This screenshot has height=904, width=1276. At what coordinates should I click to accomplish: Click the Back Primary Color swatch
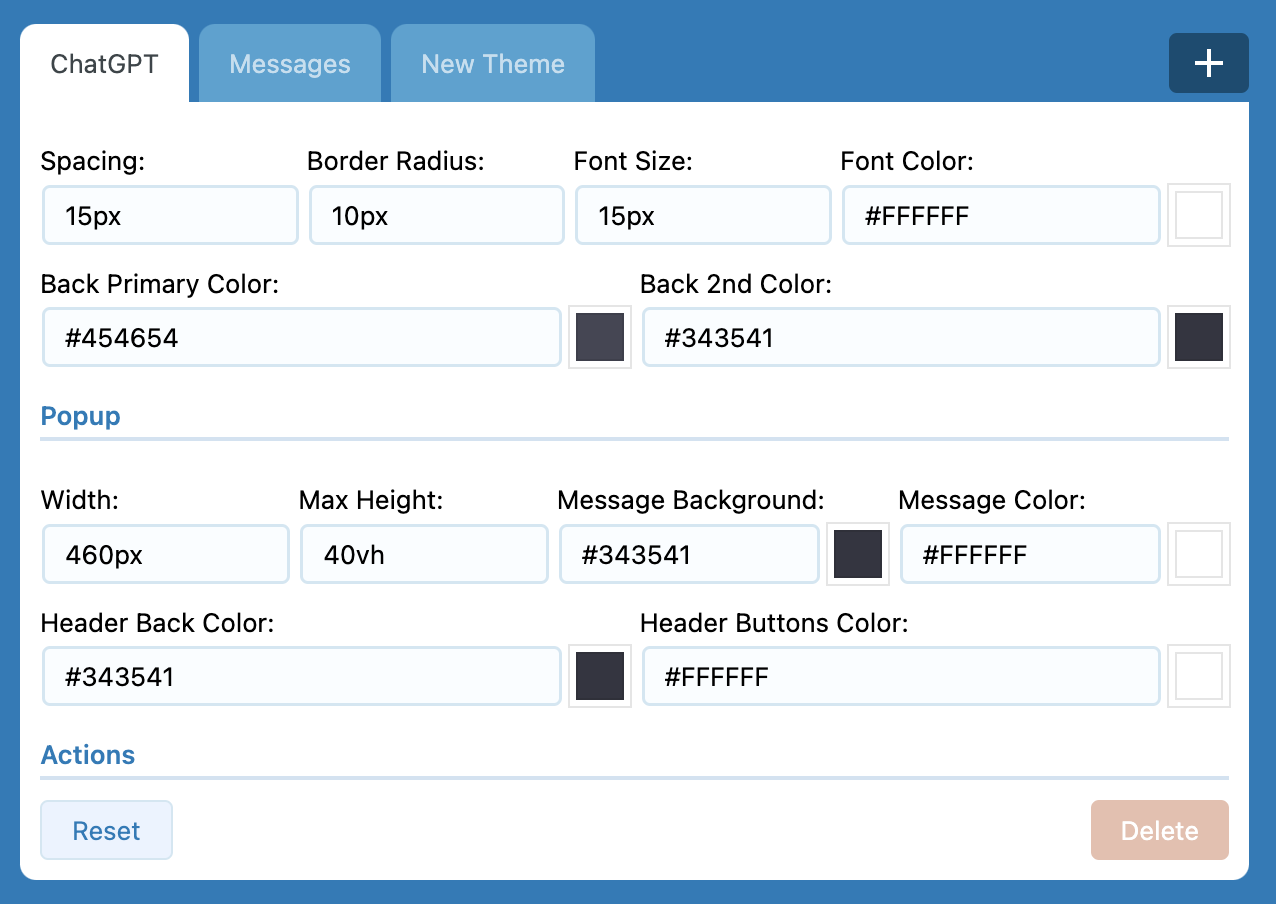599,337
